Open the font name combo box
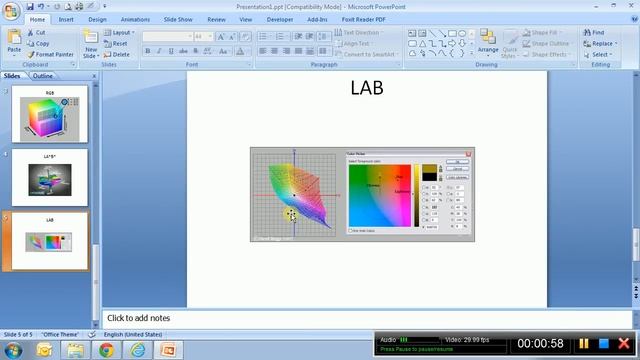This screenshot has width=640, height=360. [x=168, y=37]
